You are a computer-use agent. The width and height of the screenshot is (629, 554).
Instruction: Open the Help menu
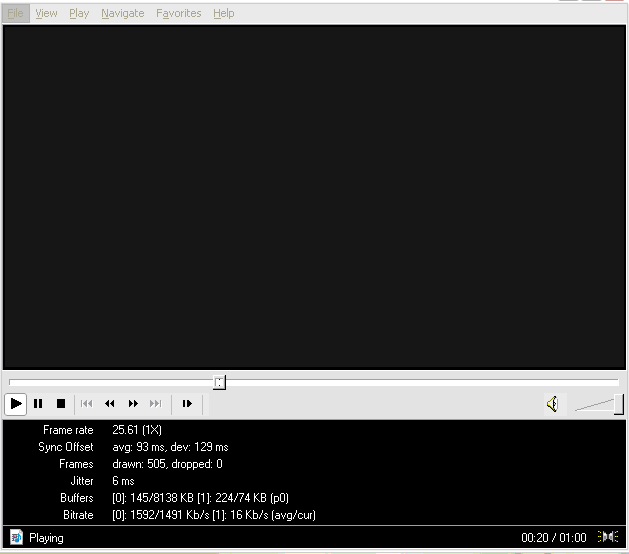(x=224, y=13)
